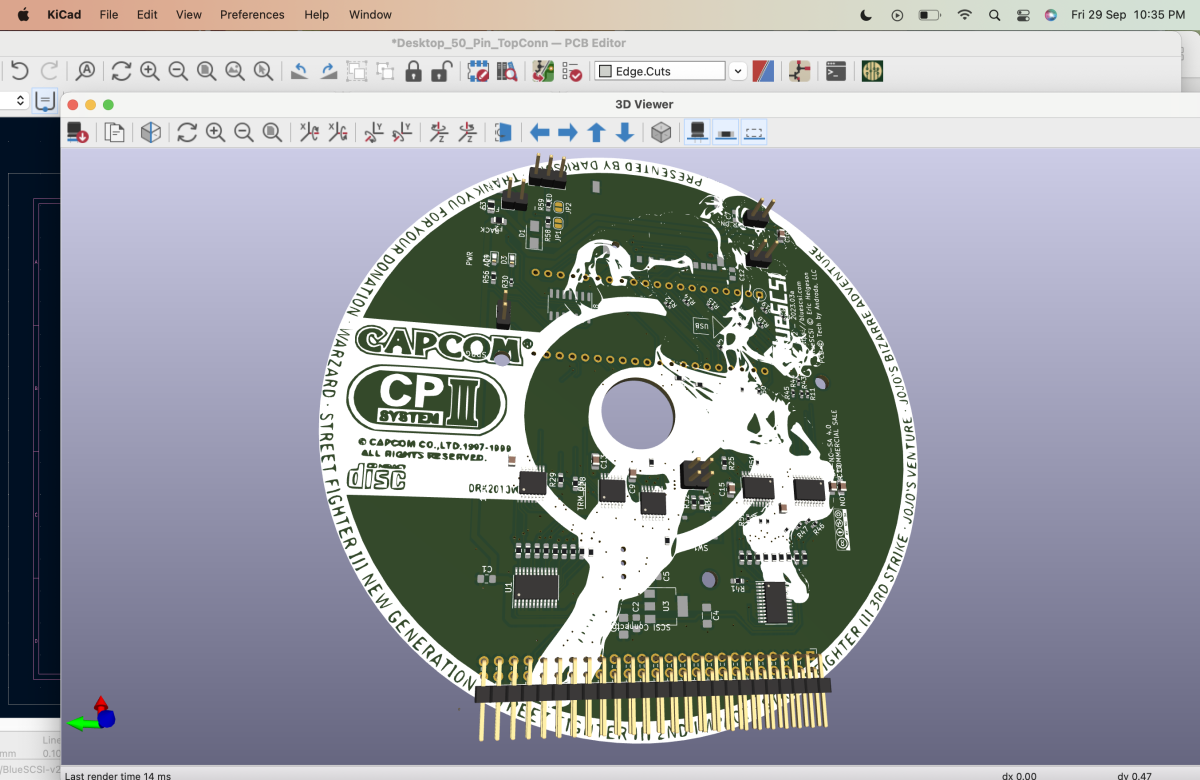Zoom to fit in the 3D Viewer

point(272,132)
